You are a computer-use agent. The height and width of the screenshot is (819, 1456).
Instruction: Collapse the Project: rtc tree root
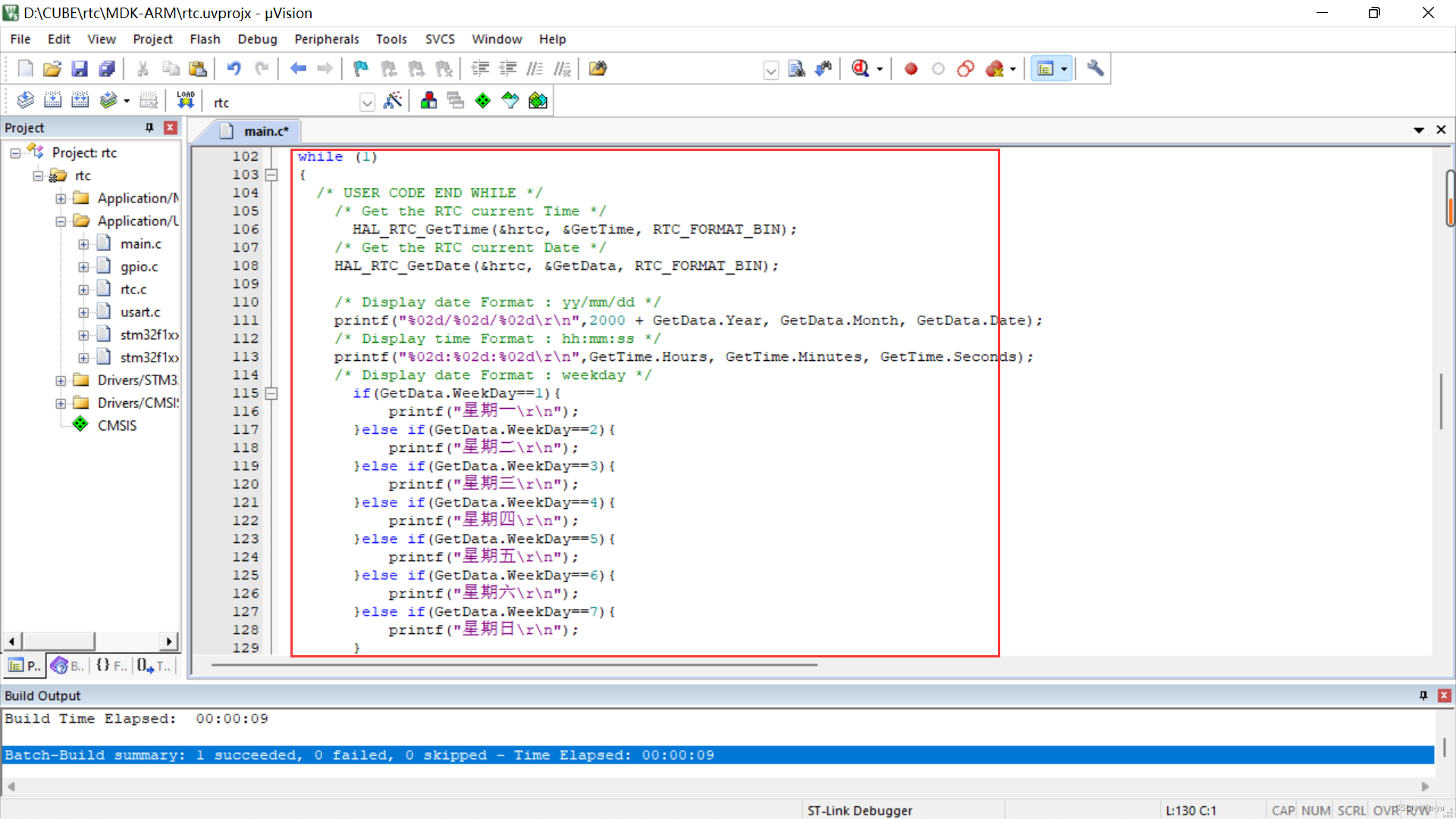click(x=15, y=153)
